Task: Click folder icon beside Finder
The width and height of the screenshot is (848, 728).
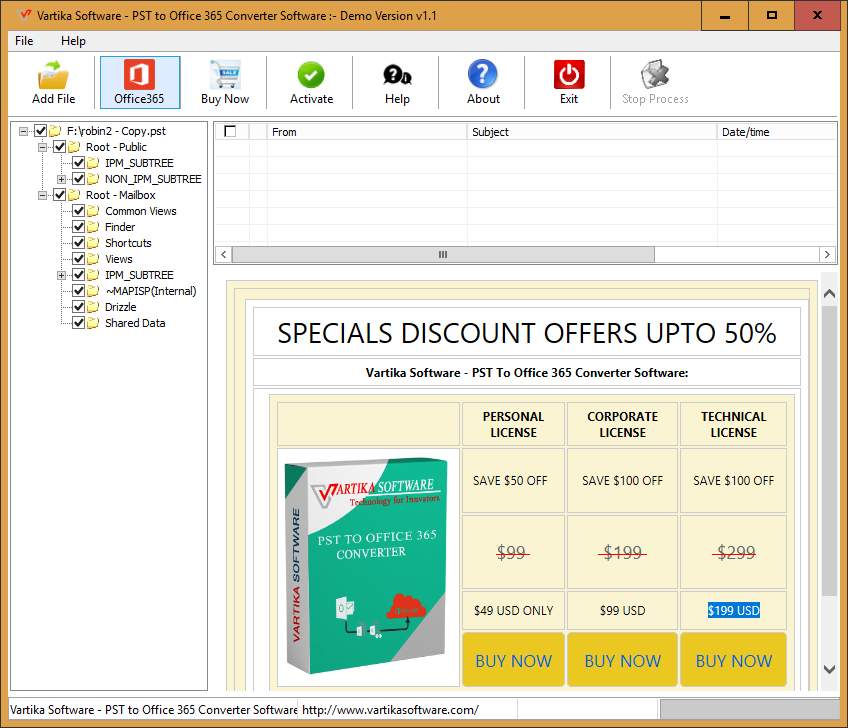Action: tap(93, 227)
